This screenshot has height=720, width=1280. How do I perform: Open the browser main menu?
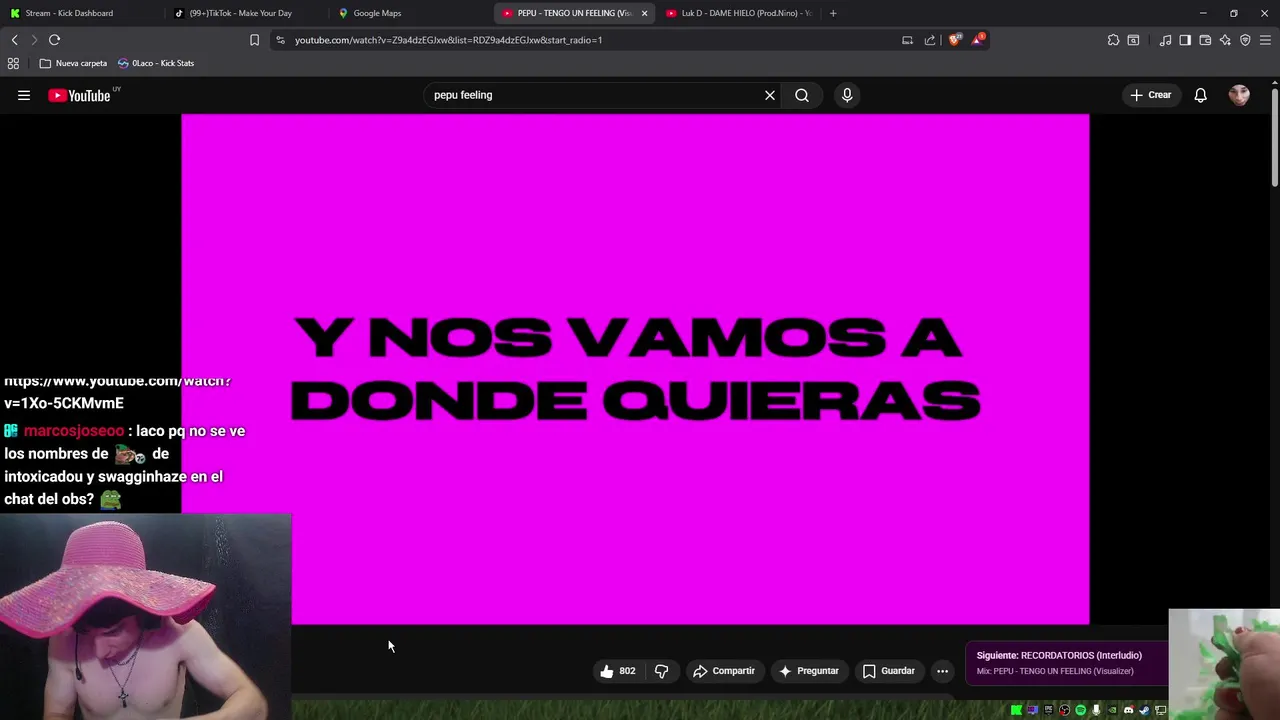coord(1265,40)
